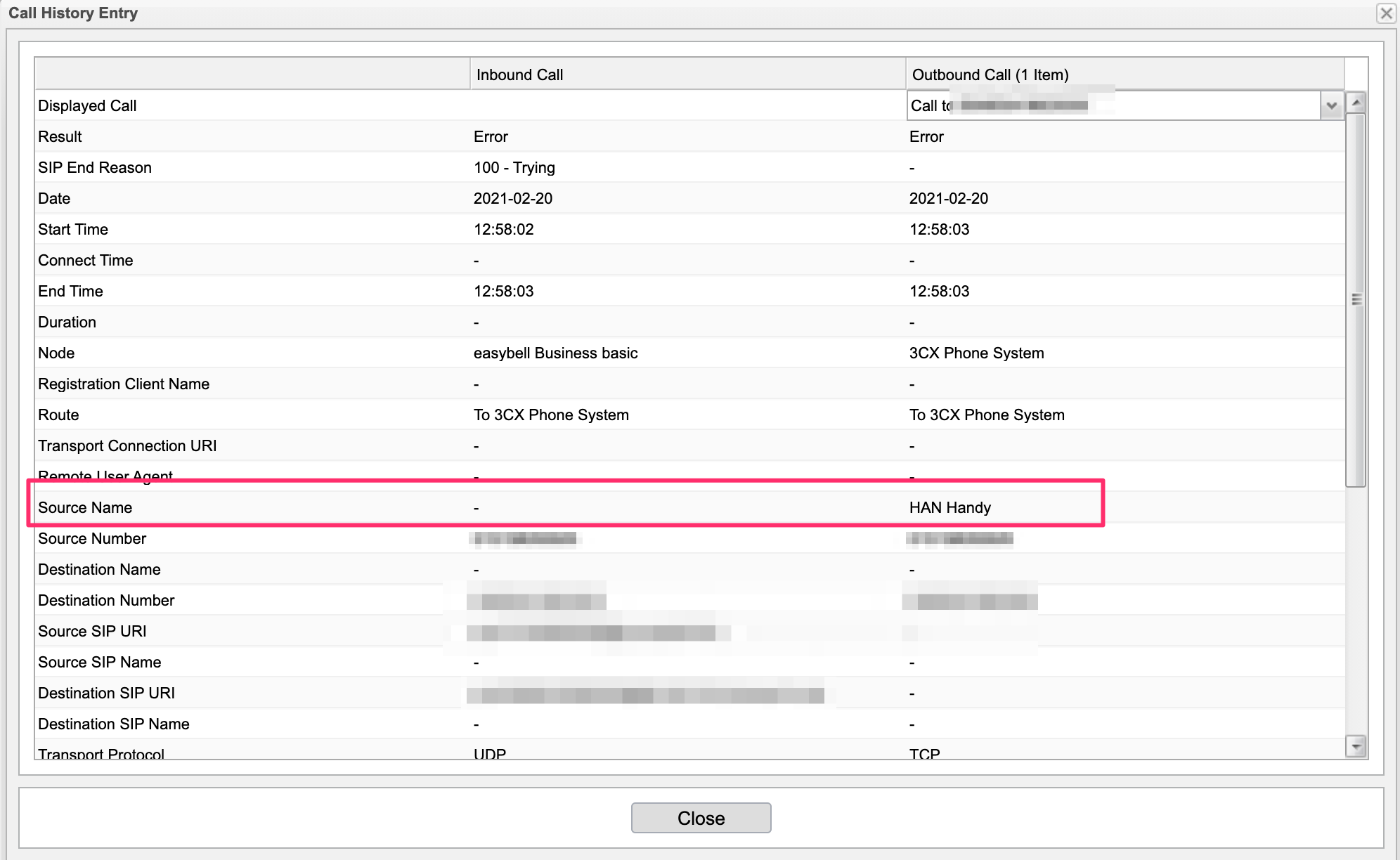Click the inbound Route 'To 3CX Phone System' cell

click(x=551, y=415)
